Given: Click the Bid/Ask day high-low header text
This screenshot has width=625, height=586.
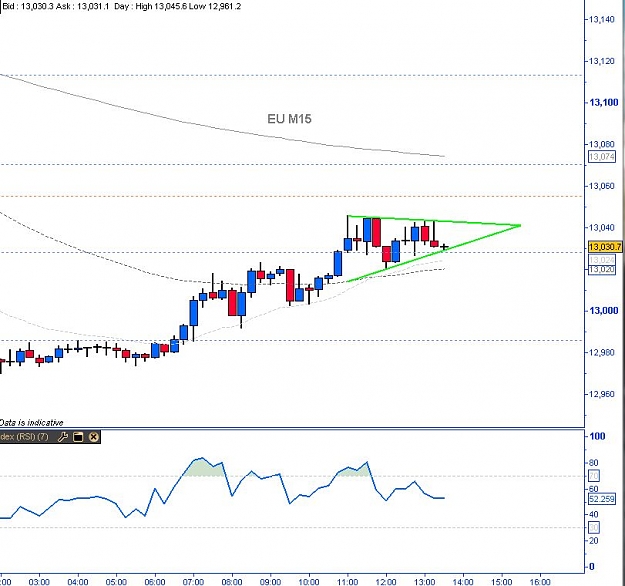Looking at the screenshot, I should (122, 6).
